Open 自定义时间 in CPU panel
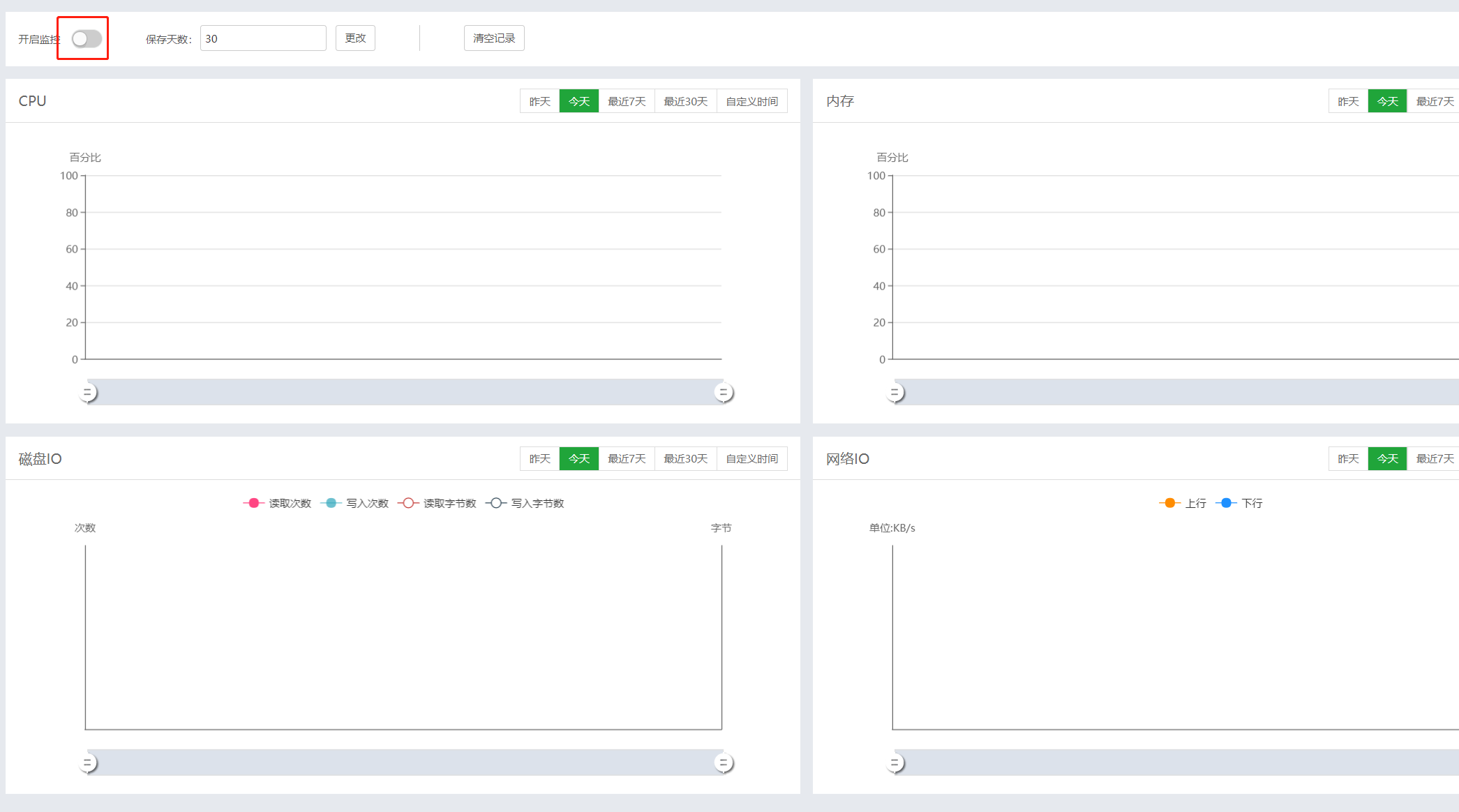 coord(751,101)
